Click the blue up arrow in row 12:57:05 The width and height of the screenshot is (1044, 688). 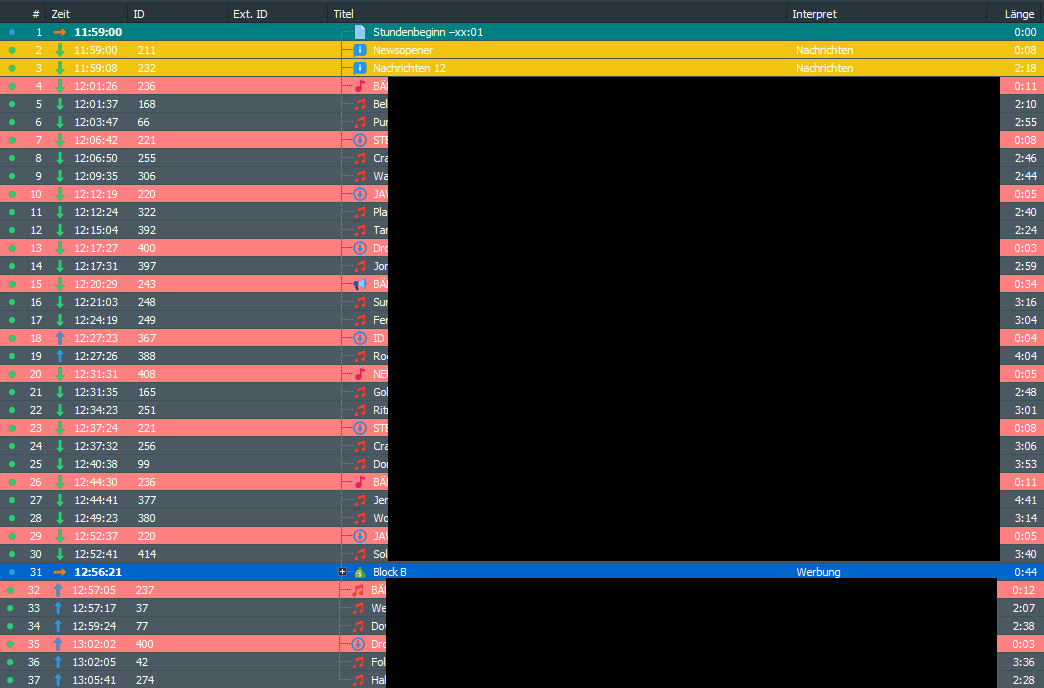coord(58,590)
